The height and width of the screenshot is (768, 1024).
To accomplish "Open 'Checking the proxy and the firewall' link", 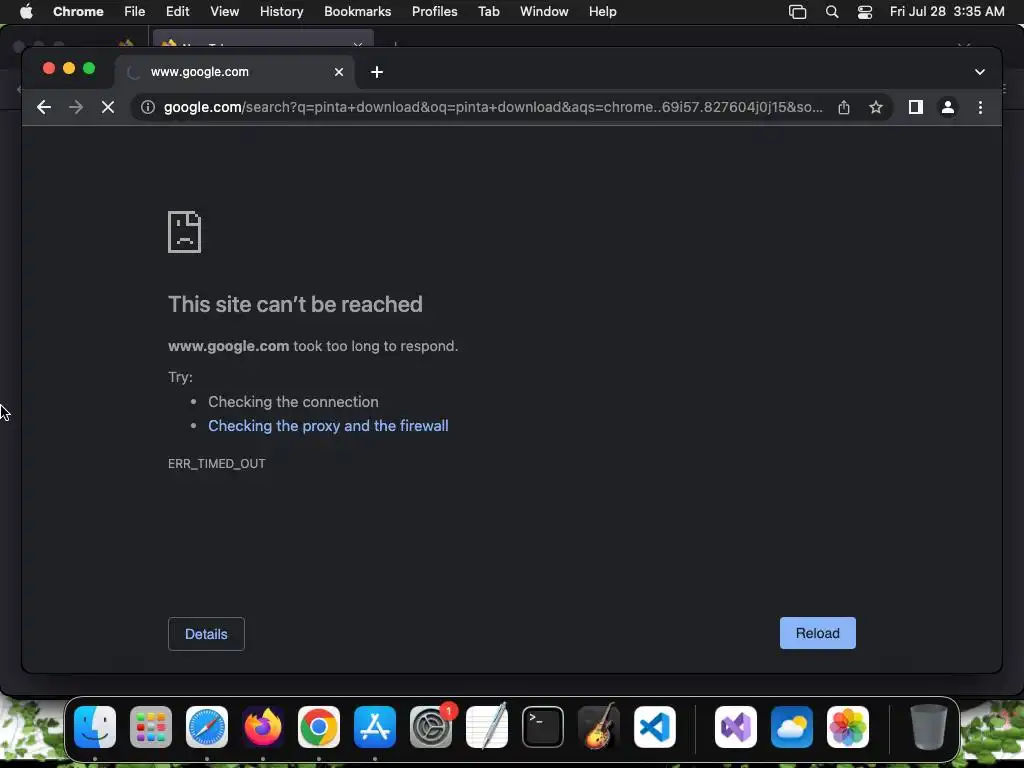I will click(x=328, y=426).
